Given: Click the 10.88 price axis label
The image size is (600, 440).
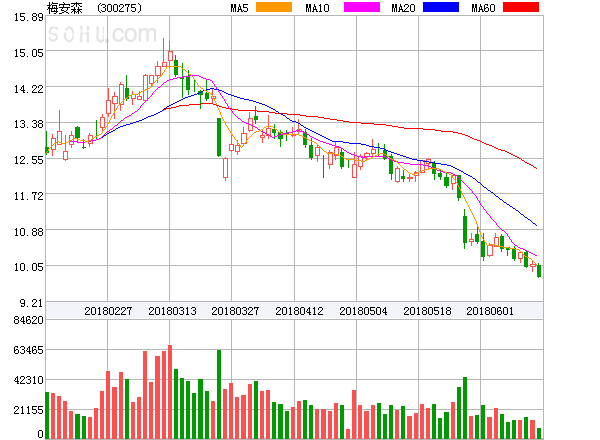Looking at the screenshot, I should pos(29,232).
